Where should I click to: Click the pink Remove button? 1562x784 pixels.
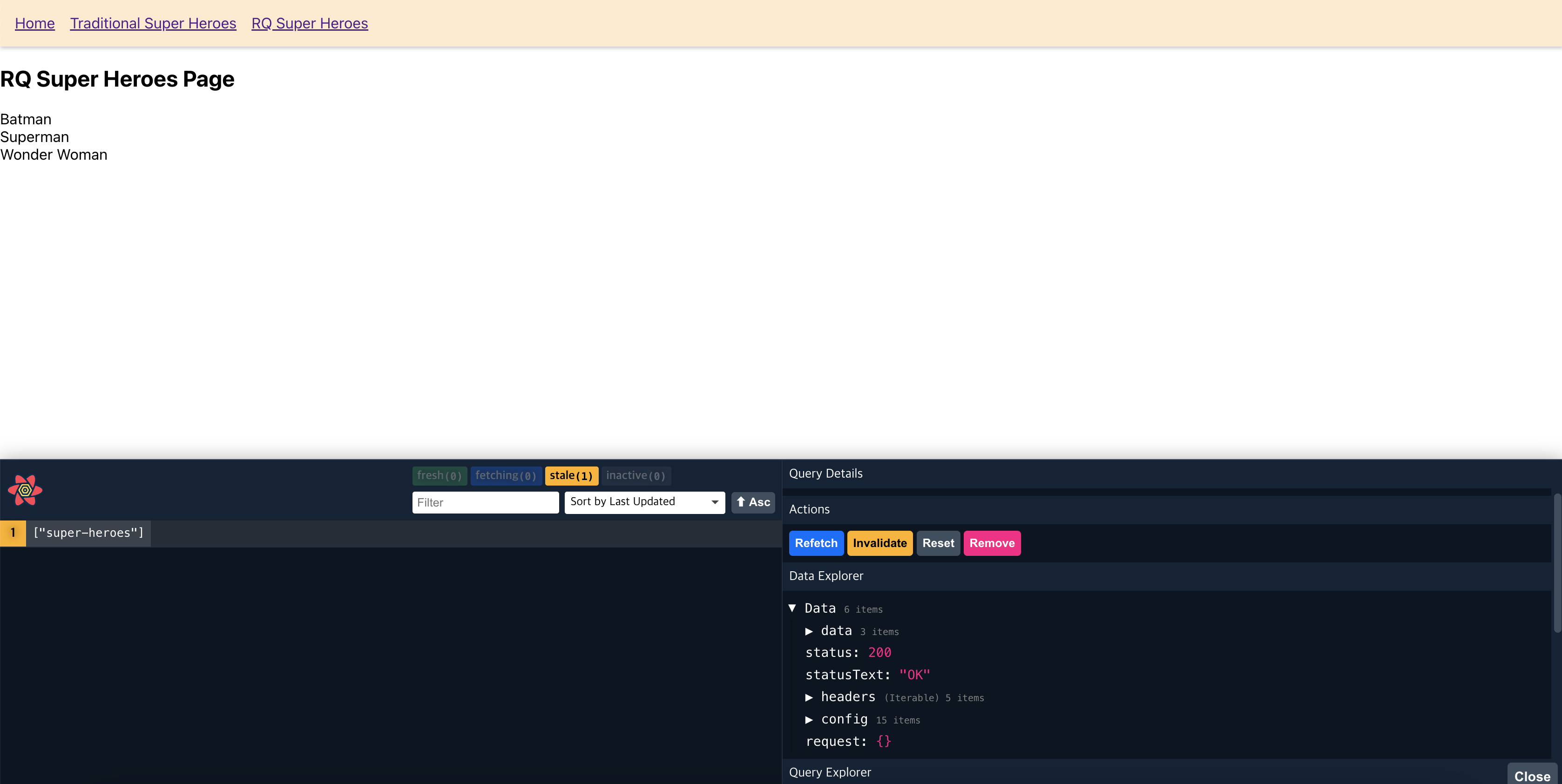pos(991,543)
